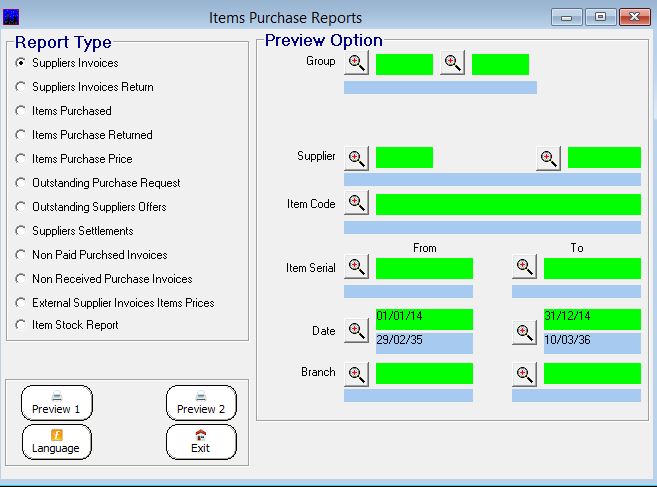Click the Item Serial To lookup icon
The height and width of the screenshot is (487, 657).
pyautogui.click(x=525, y=267)
